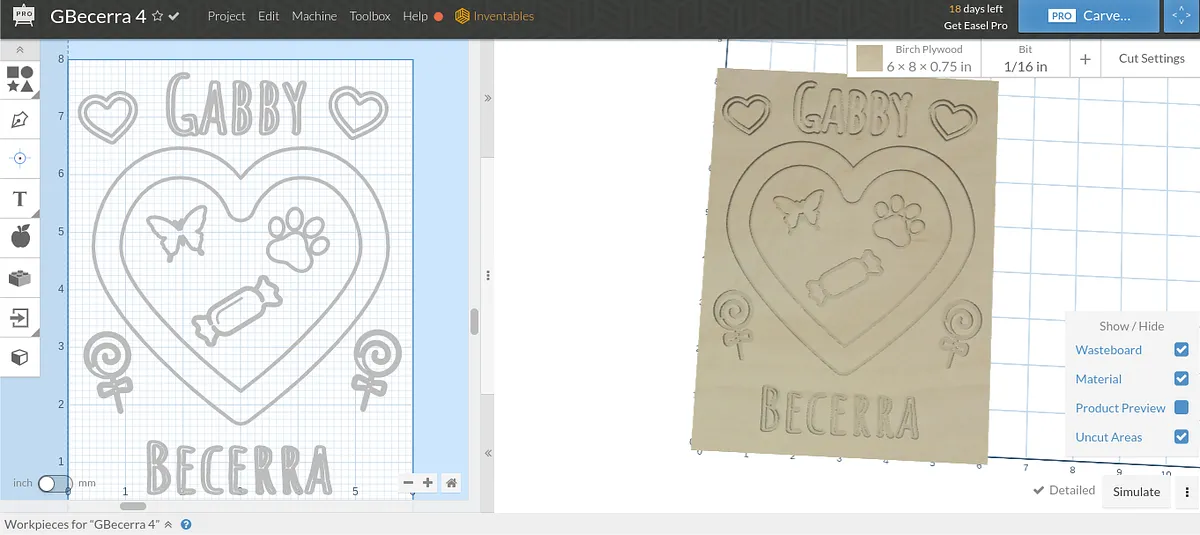
Task: Open the Simulate more options menu
Action: [x=1186, y=492]
